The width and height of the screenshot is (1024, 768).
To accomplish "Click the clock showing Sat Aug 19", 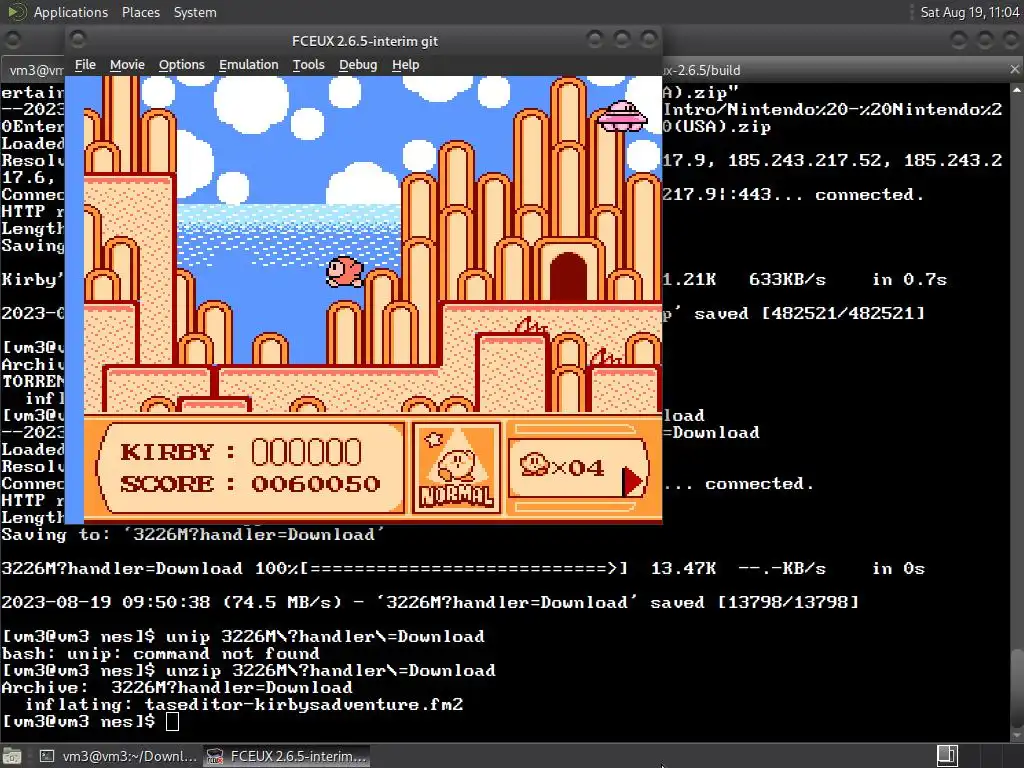I will 970,12.
